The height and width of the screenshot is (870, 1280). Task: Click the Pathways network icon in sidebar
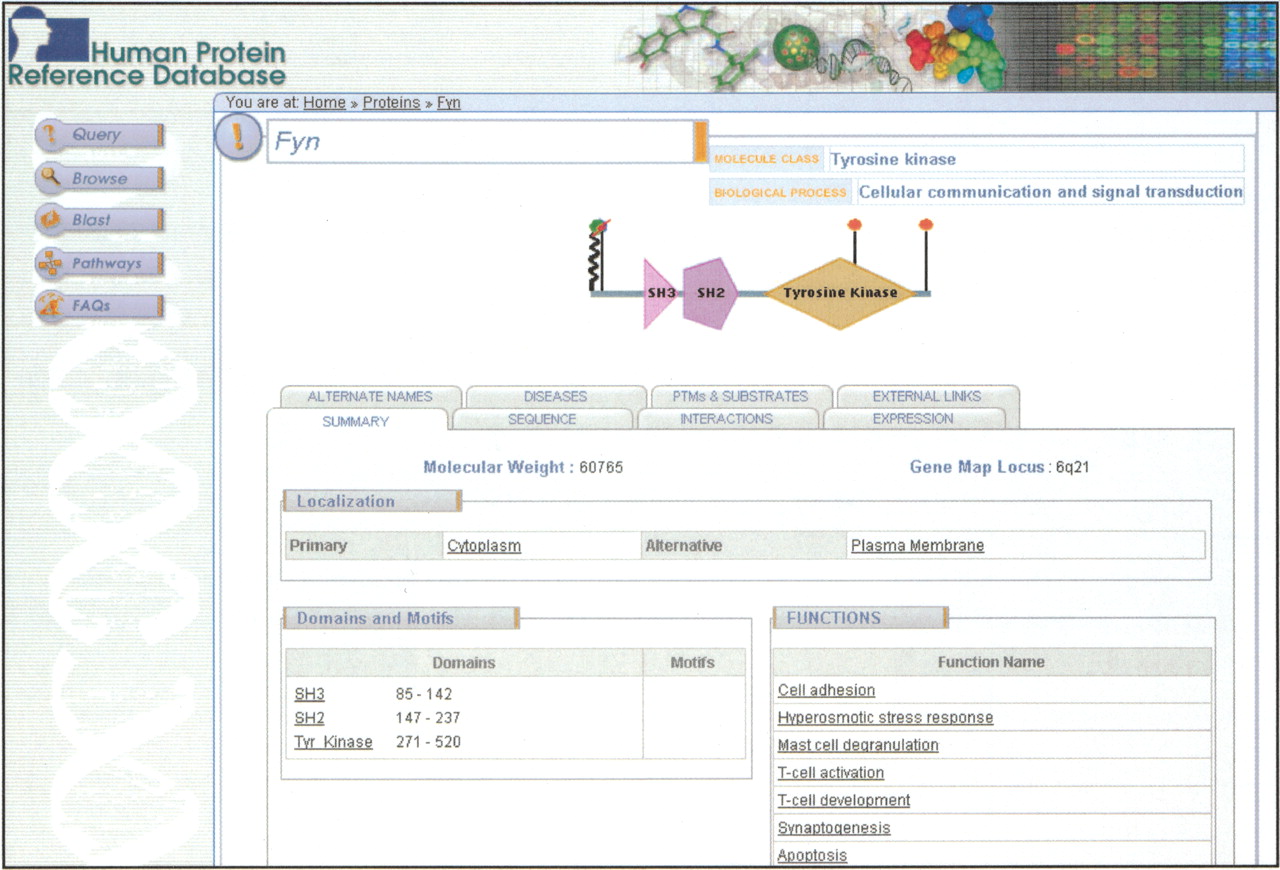(50, 264)
